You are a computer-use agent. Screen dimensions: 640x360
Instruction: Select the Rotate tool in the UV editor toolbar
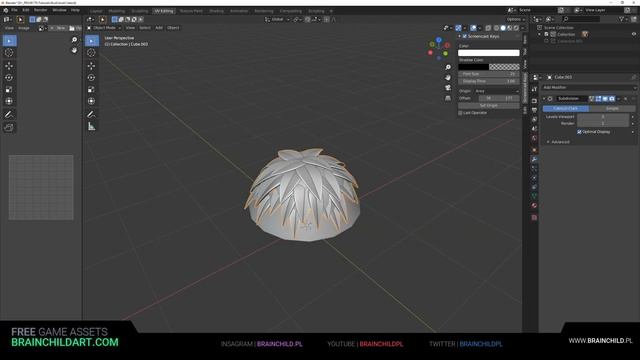[x=9, y=78]
